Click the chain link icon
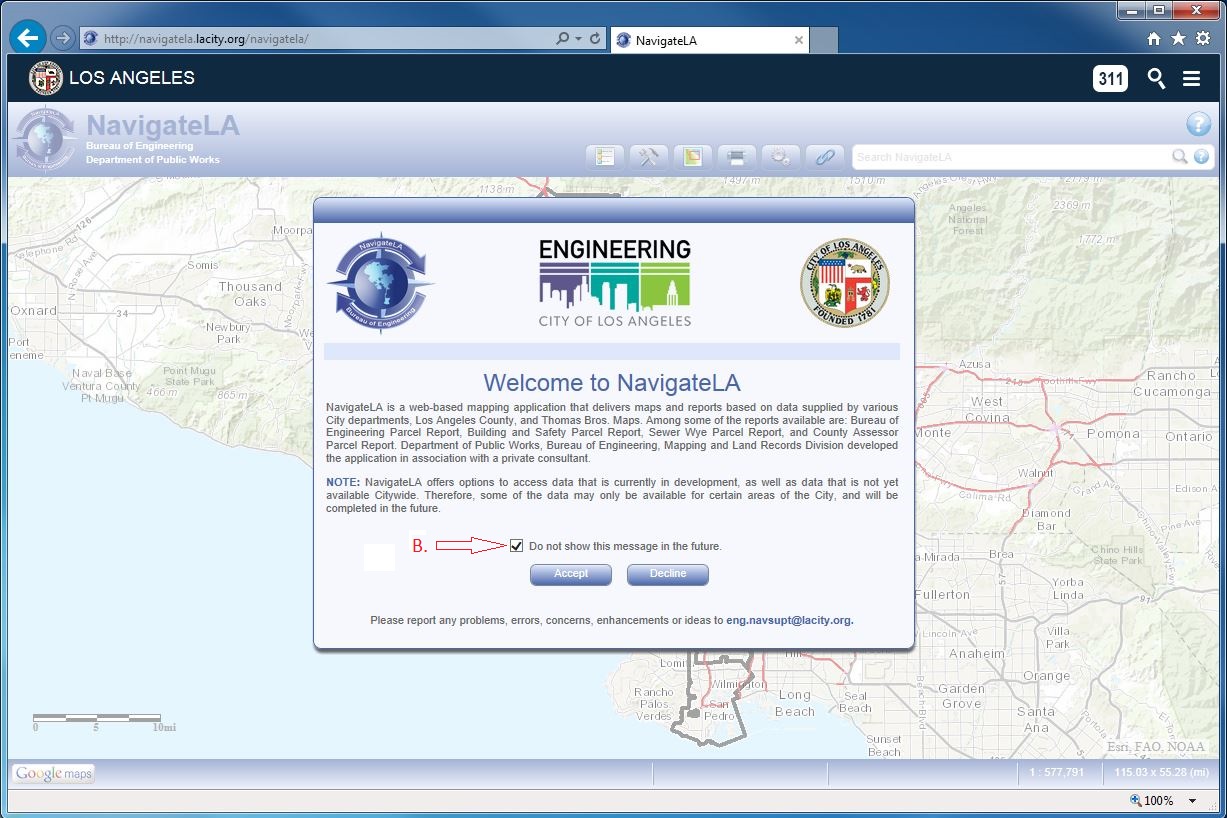 824,157
